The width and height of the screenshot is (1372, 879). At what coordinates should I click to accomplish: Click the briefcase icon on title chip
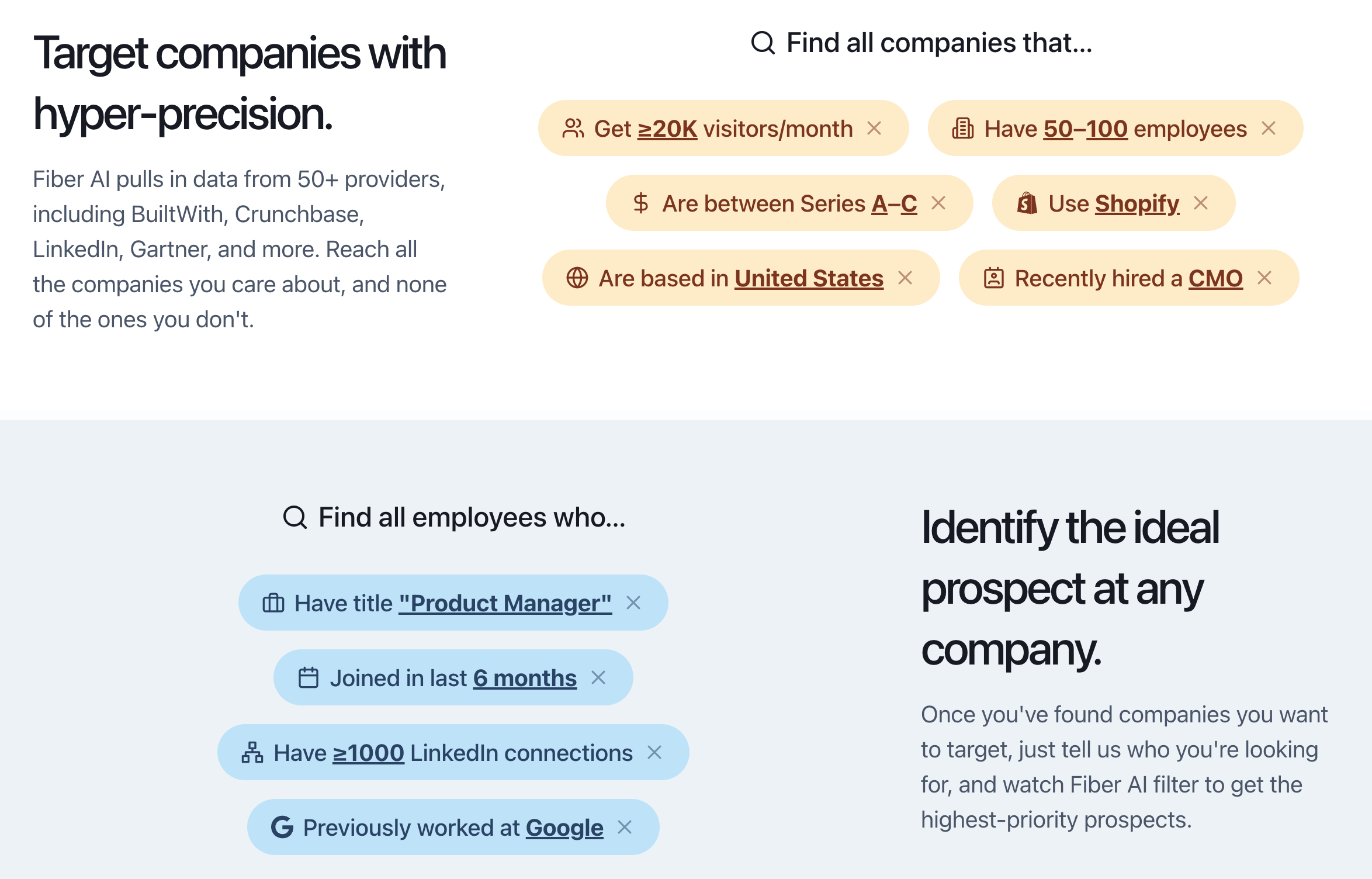point(273,603)
